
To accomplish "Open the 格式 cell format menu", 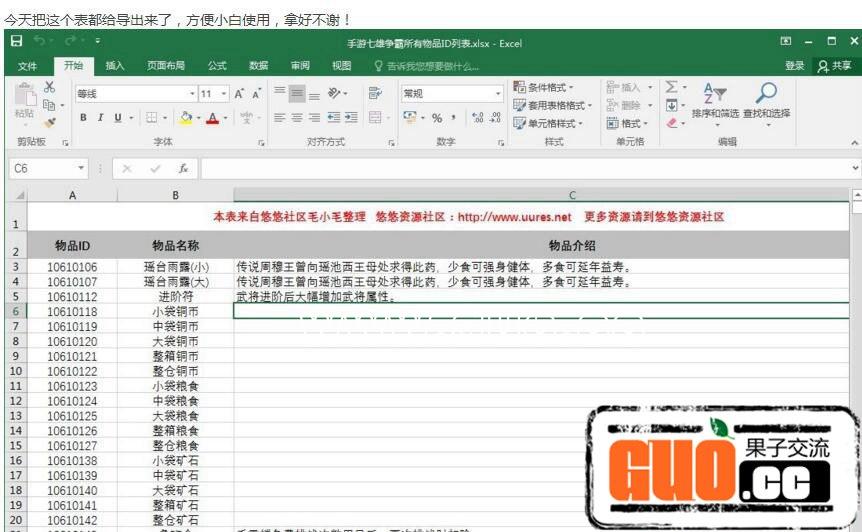I will [627, 123].
